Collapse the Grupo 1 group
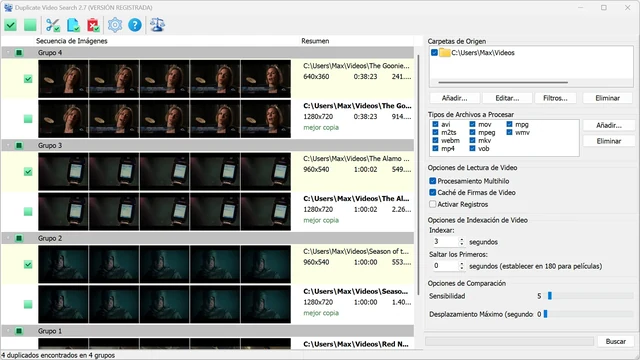 [x=8, y=331]
